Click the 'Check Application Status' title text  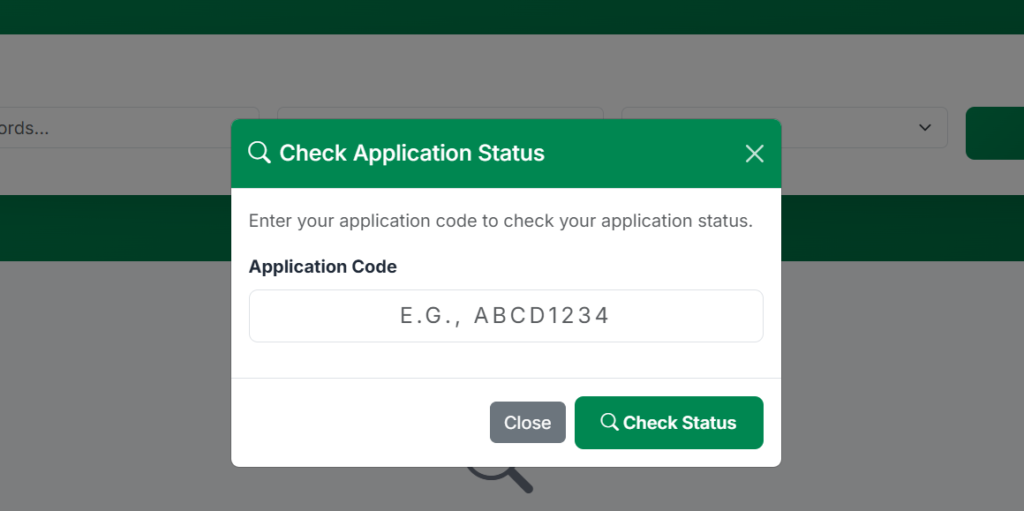[x=412, y=154]
